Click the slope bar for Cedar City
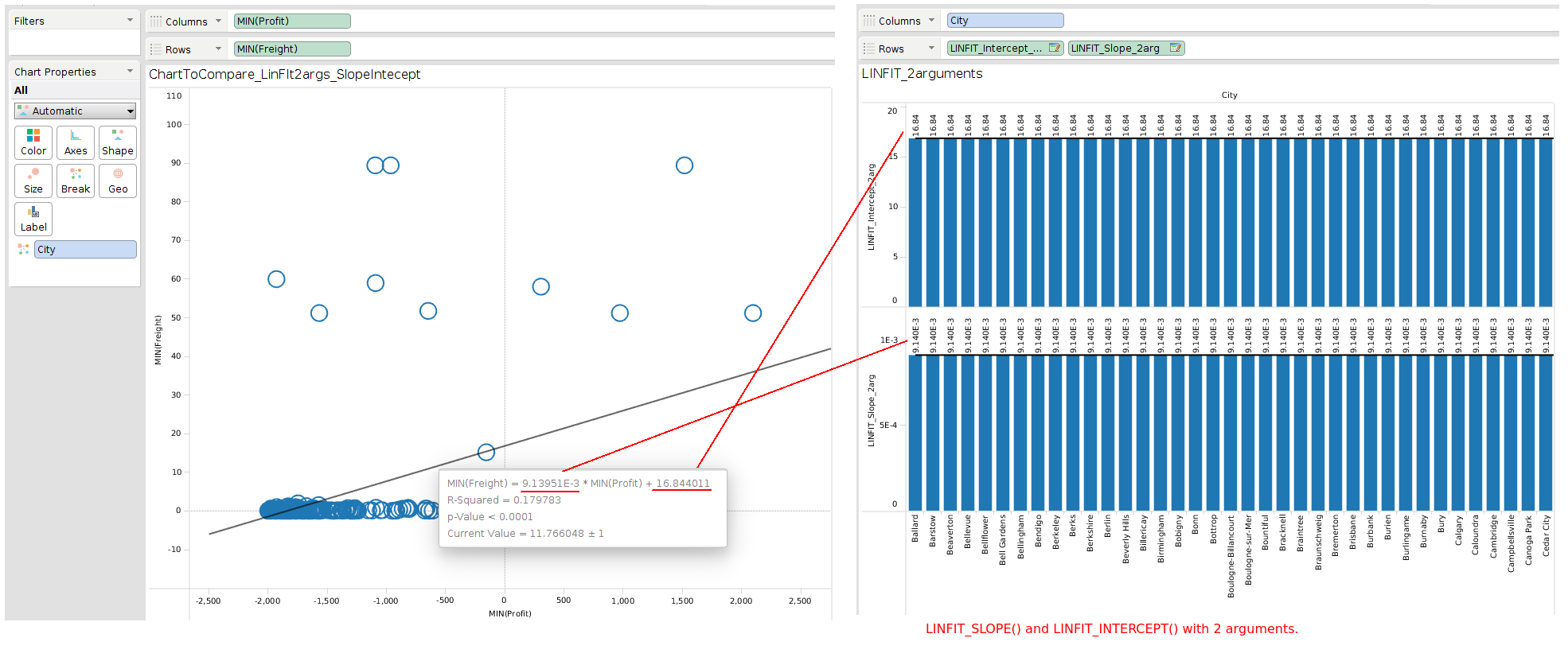The height and width of the screenshot is (661, 1568). tap(1546, 433)
